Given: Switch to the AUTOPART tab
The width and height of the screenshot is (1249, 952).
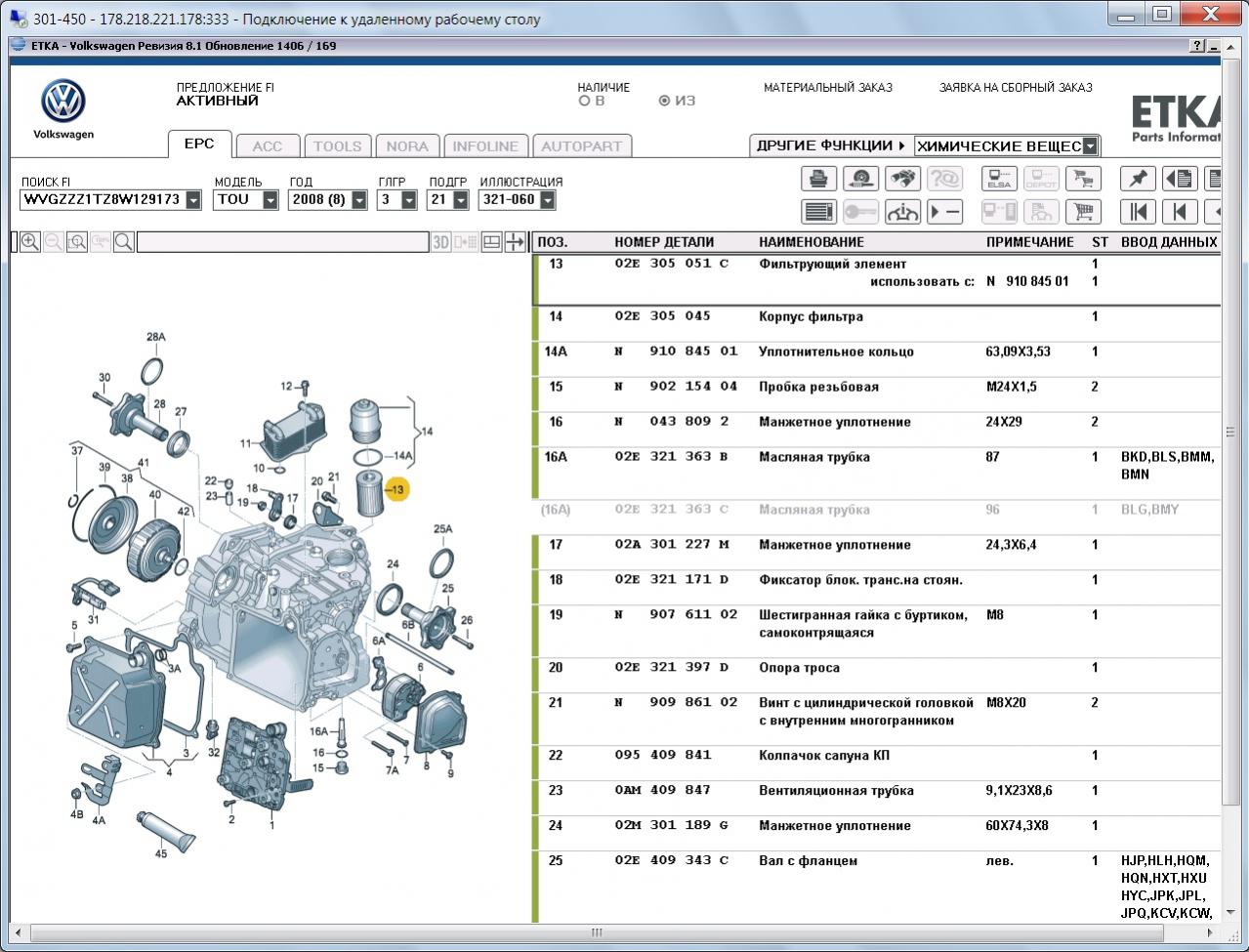Looking at the screenshot, I should click(581, 145).
